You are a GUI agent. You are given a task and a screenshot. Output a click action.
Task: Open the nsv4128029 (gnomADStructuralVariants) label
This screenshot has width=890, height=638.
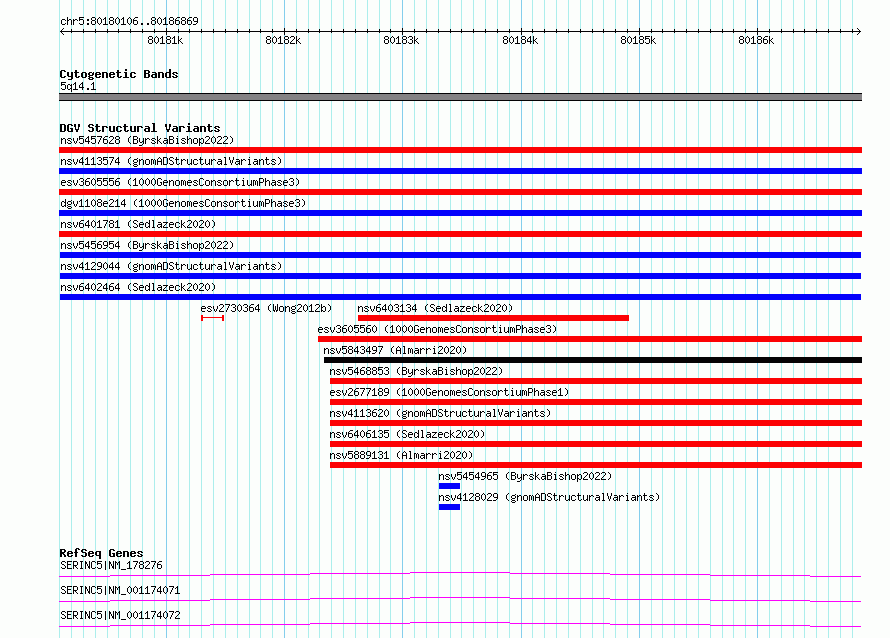(549, 497)
